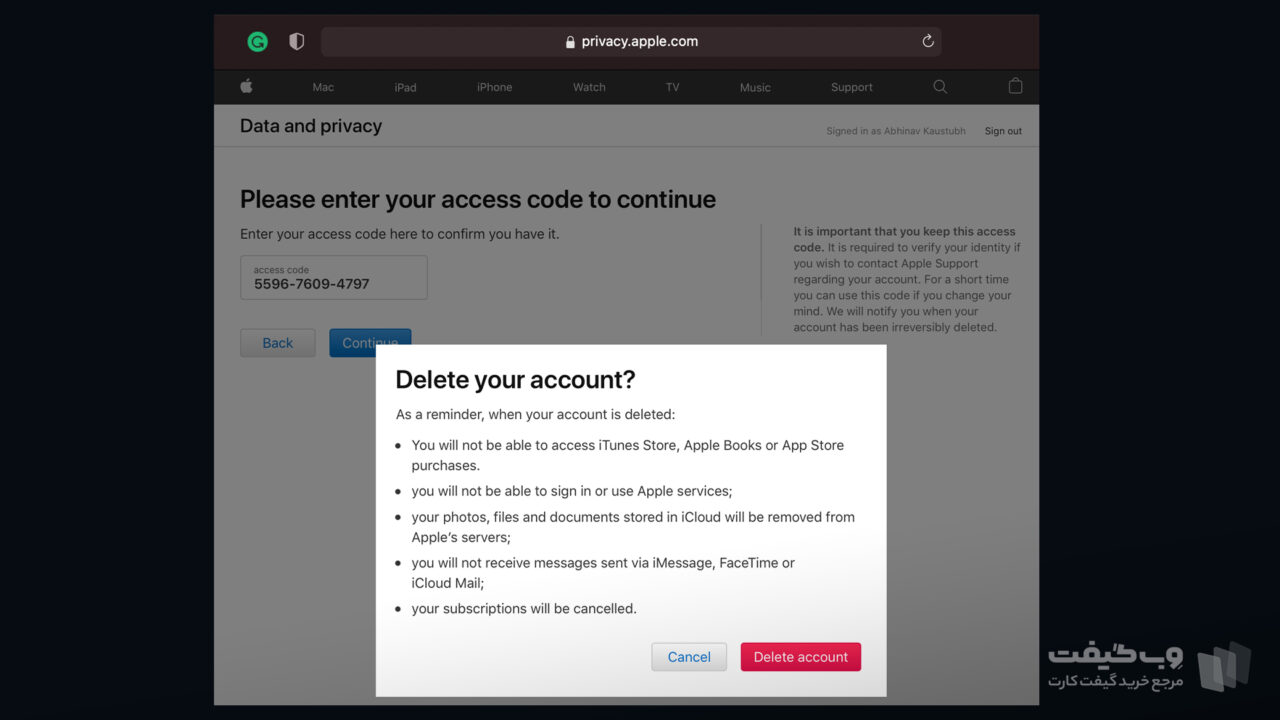Open the shopping bag icon

pyautogui.click(x=1015, y=86)
